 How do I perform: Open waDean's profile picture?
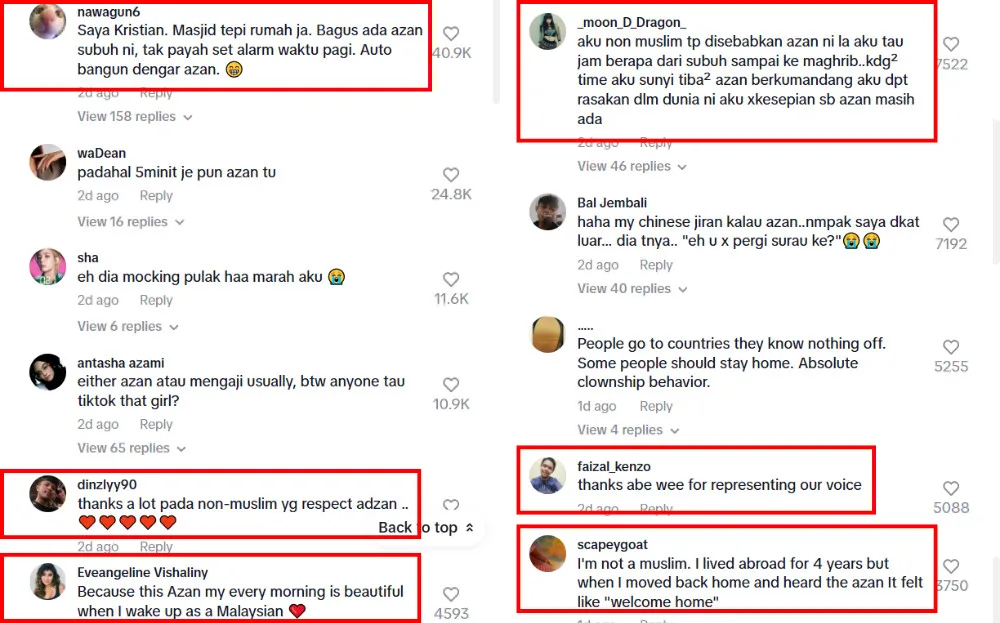[48, 163]
